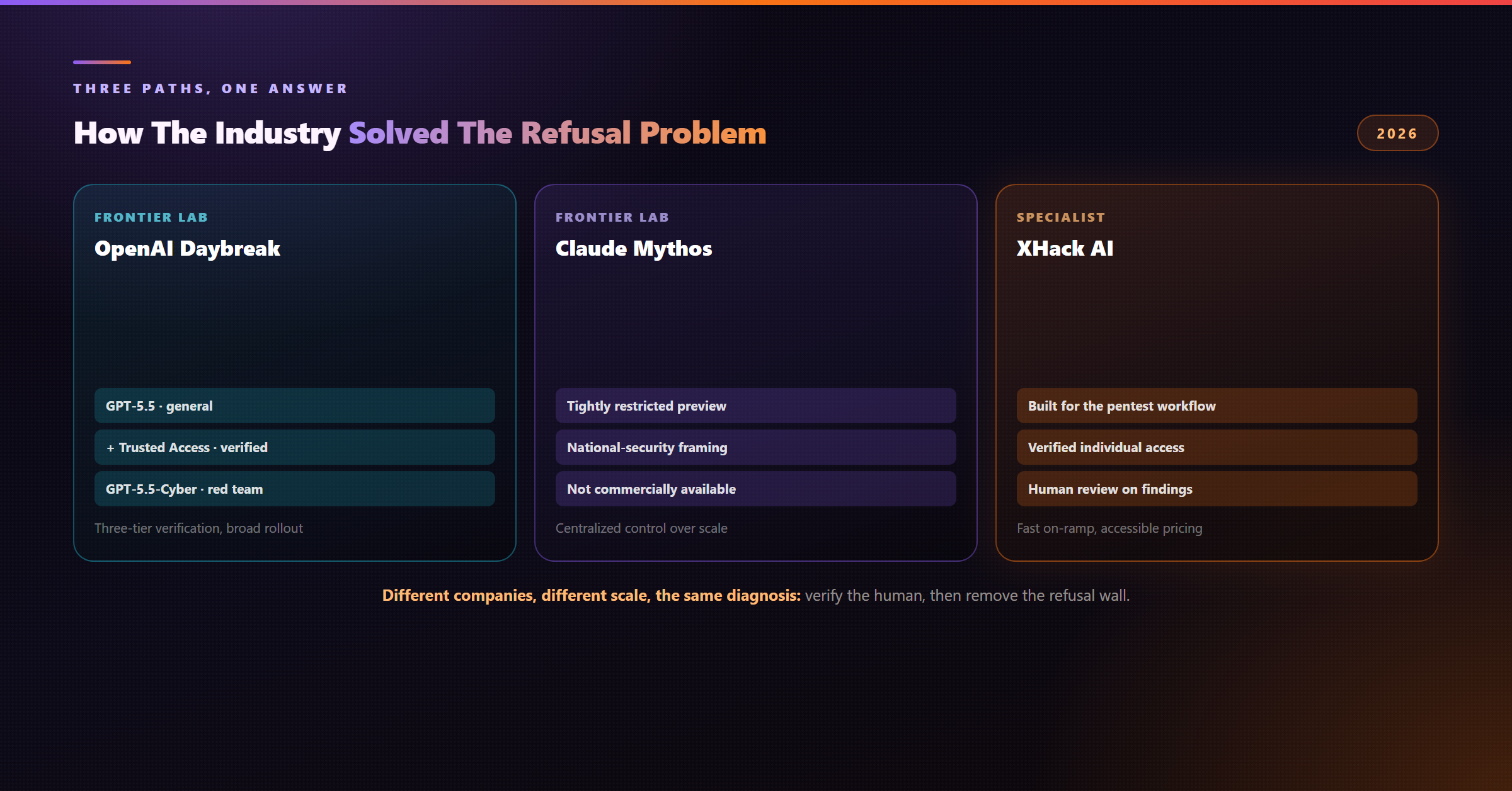Click 'Verified individual access' item
This screenshot has height=791, width=1512.
click(x=1217, y=447)
